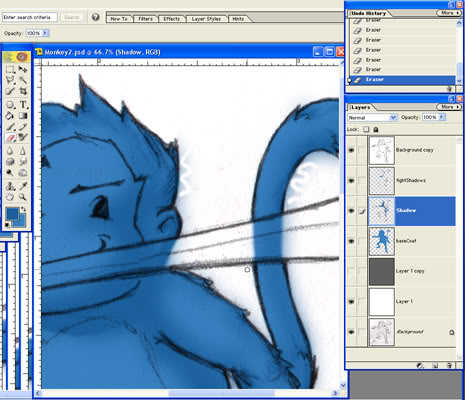This screenshot has height=400, width=465.
Task: Toggle the lock all padlock checkbox
Action: pyautogui.click(x=376, y=129)
